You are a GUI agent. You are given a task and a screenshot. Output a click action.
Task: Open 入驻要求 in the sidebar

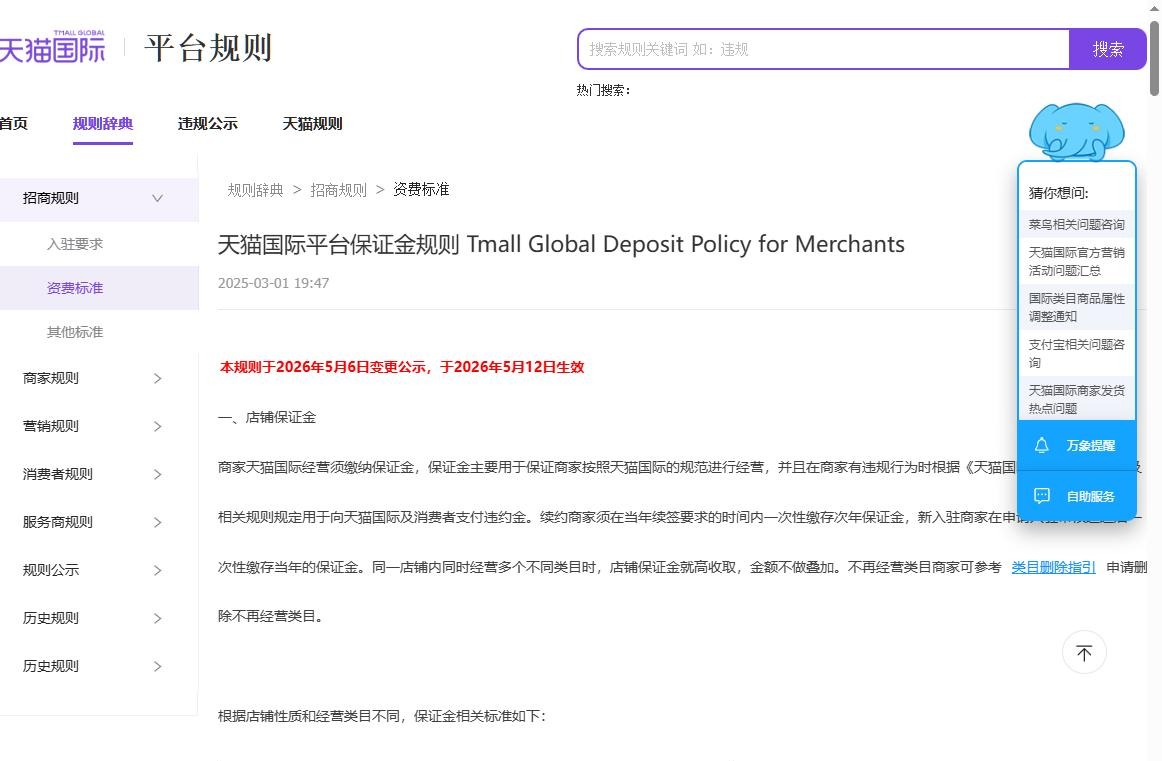pyautogui.click(x=75, y=244)
